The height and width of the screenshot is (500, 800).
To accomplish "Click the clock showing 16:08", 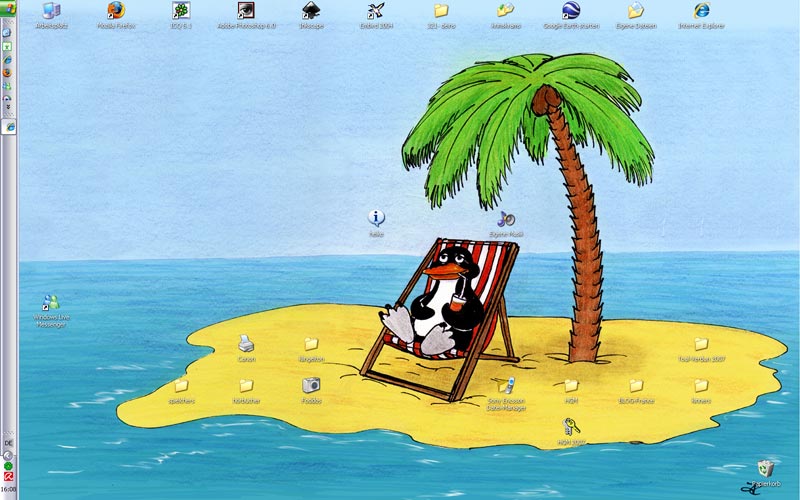I will pyautogui.click(x=8, y=491).
